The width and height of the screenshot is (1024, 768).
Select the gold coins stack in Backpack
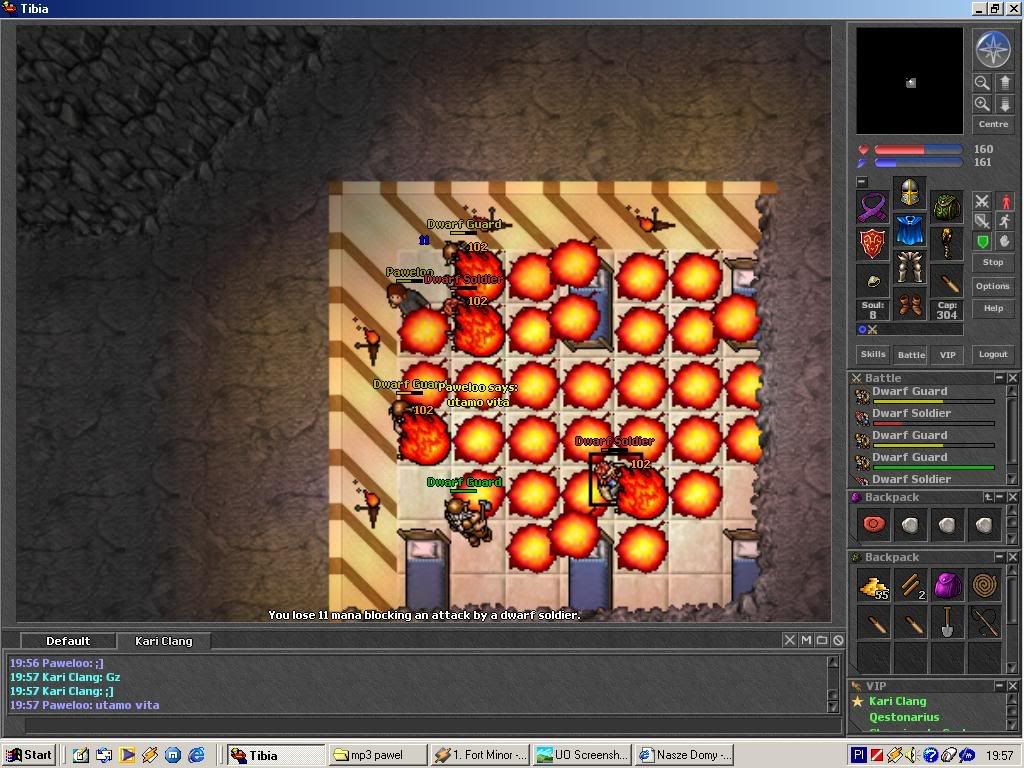873,586
